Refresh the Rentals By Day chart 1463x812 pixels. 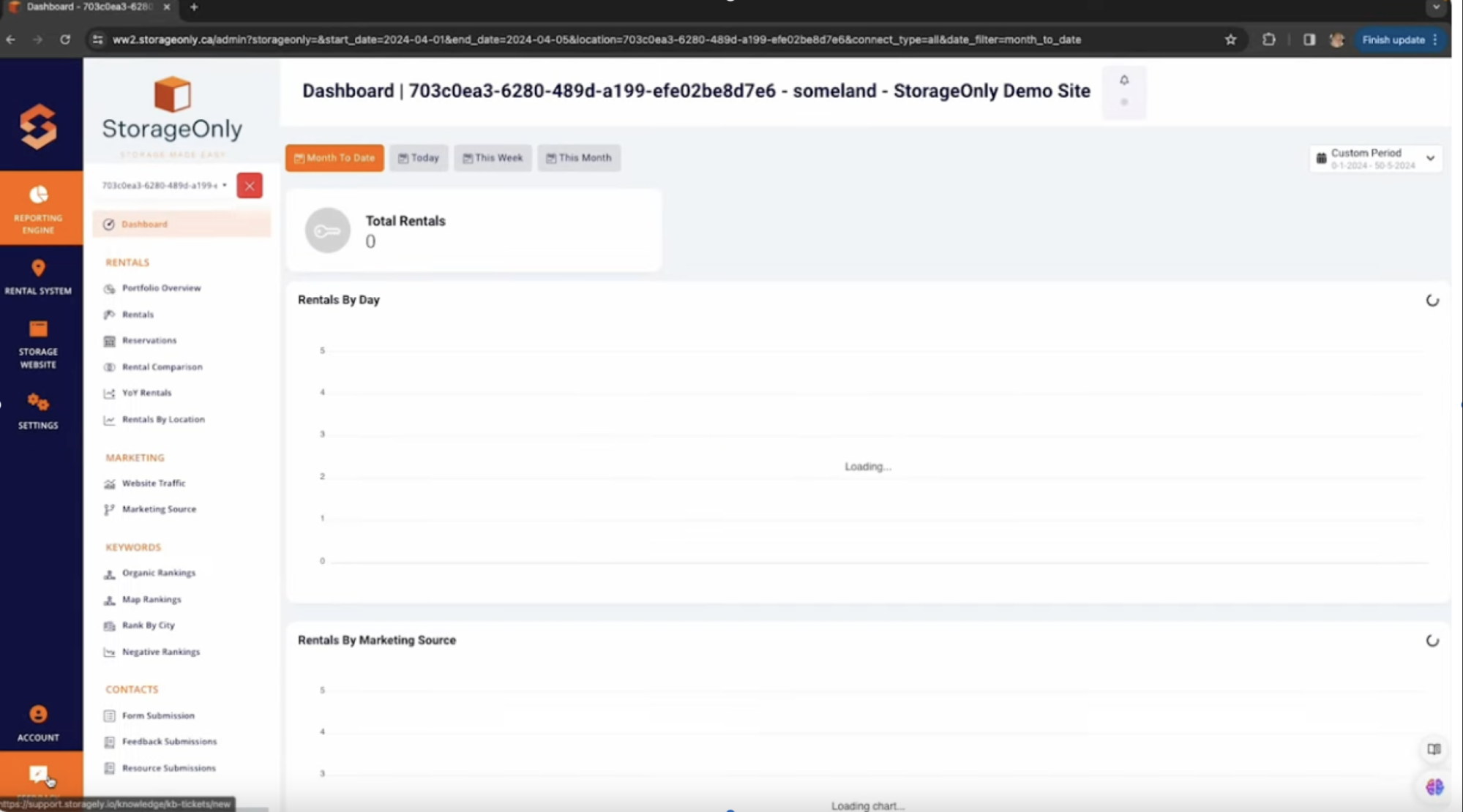(1432, 301)
